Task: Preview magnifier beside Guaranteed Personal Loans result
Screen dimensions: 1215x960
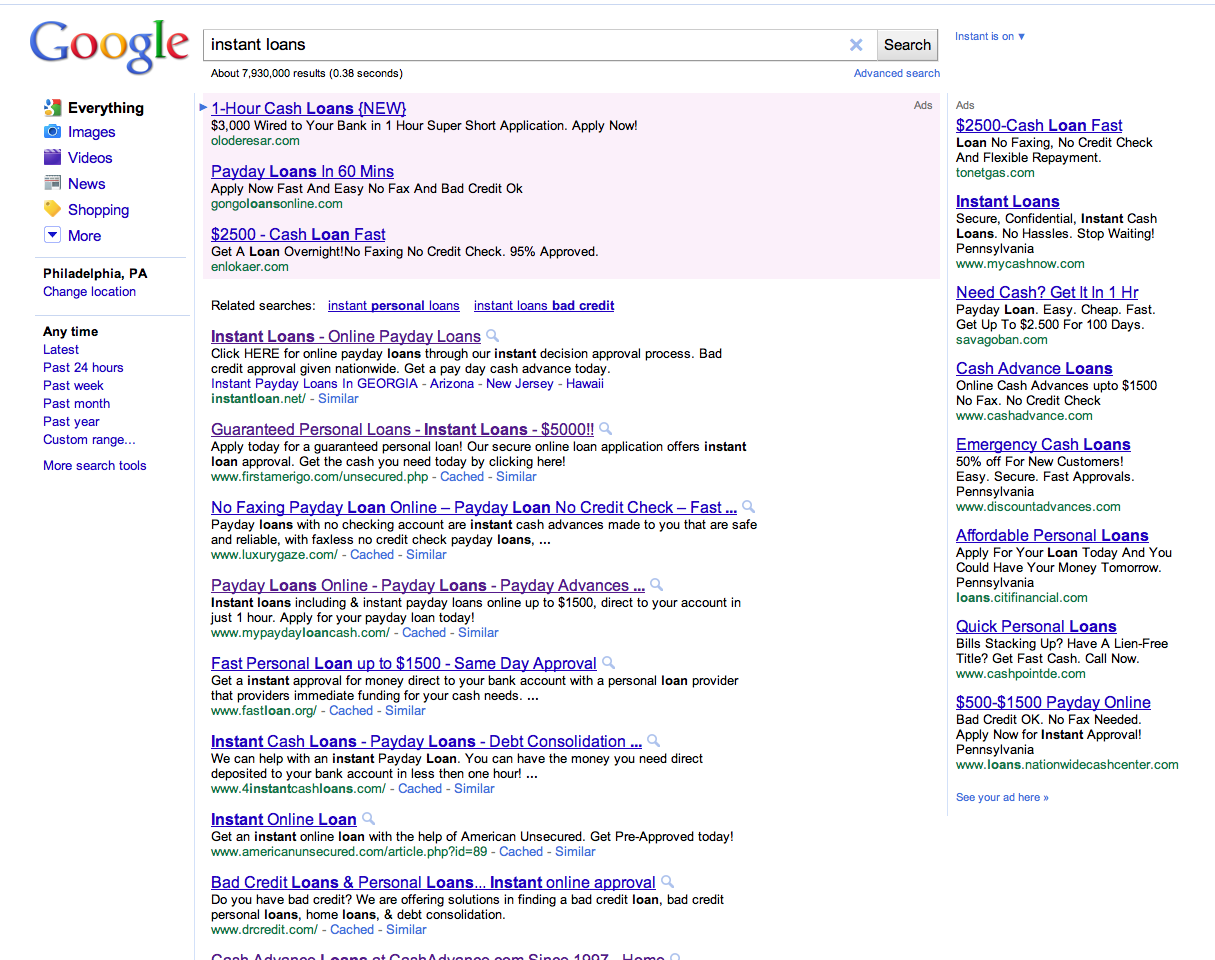Action: click(x=605, y=429)
